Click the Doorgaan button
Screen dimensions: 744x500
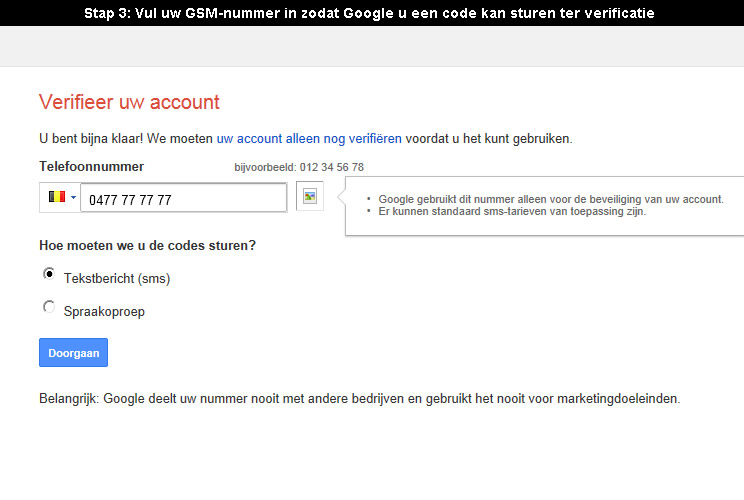click(x=74, y=352)
